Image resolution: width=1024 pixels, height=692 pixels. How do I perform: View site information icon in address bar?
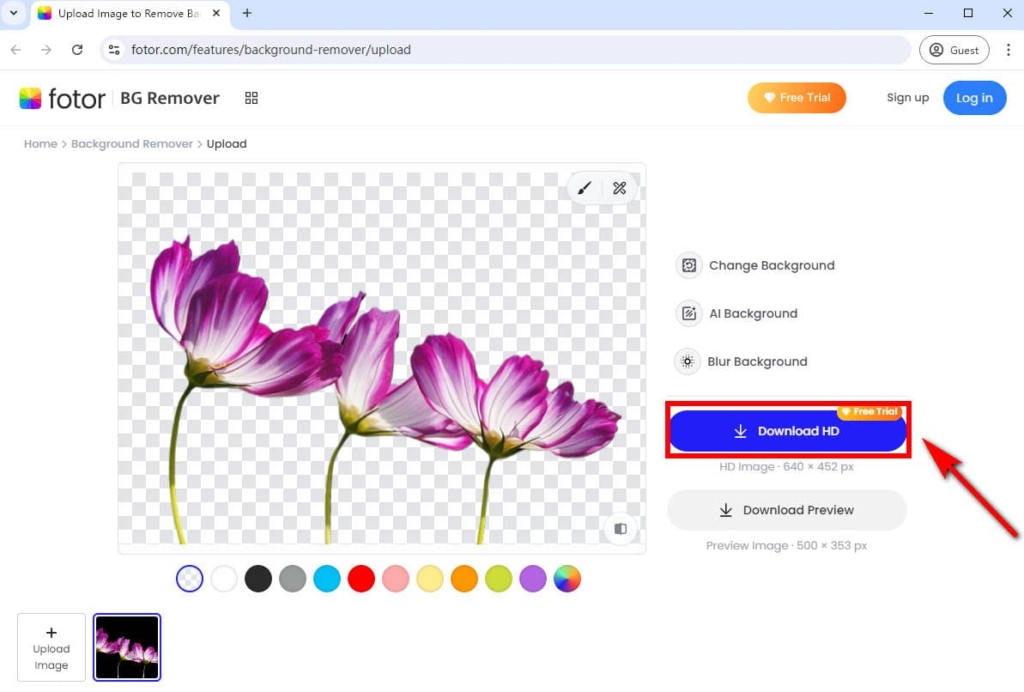point(114,50)
